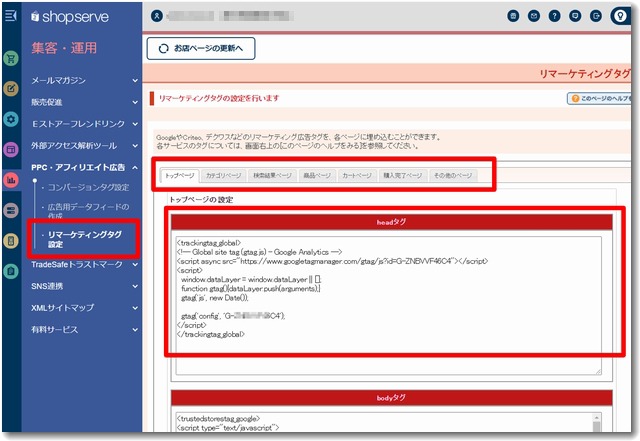The width and height of the screenshot is (640, 441).
Task: Switch to the カテゴリページ tab
Action: [224, 176]
